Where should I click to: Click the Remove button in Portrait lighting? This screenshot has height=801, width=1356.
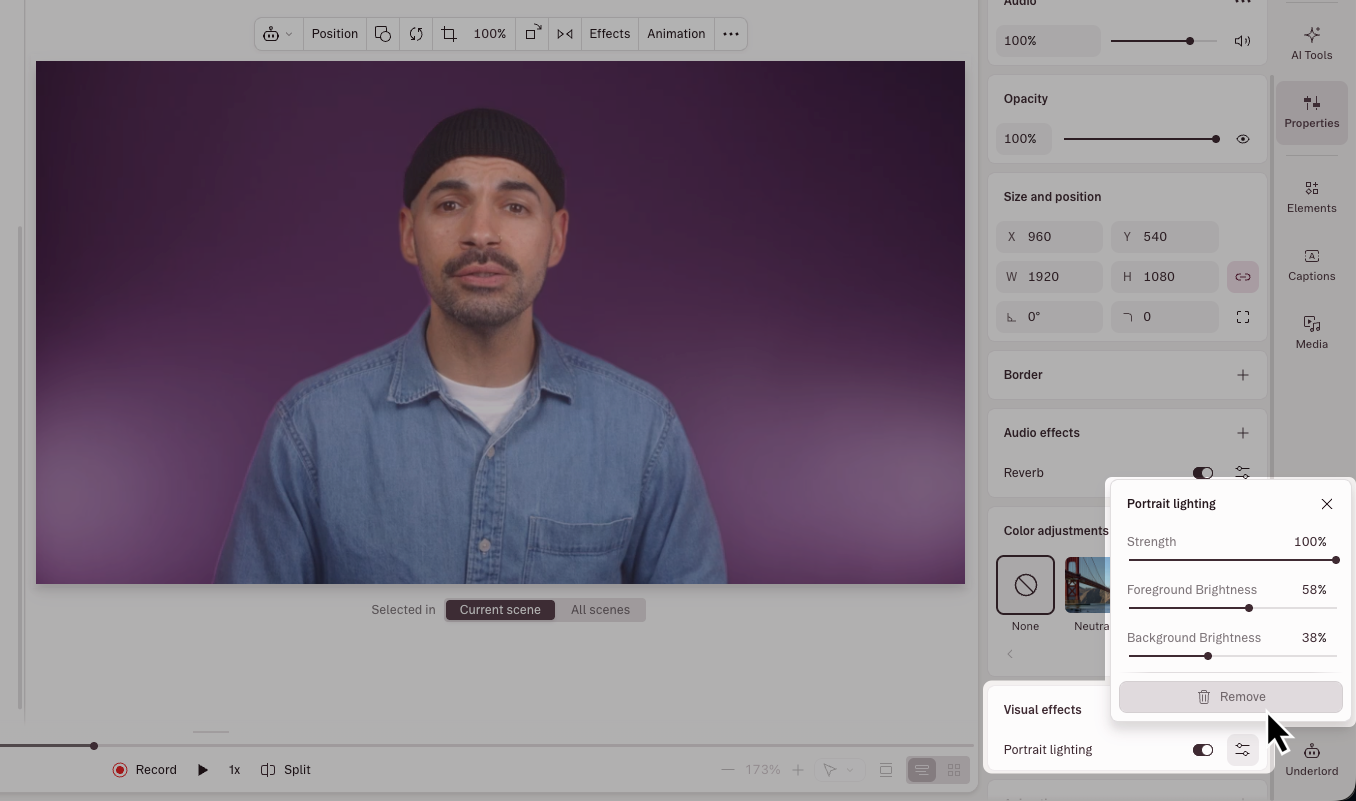(x=1230, y=697)
